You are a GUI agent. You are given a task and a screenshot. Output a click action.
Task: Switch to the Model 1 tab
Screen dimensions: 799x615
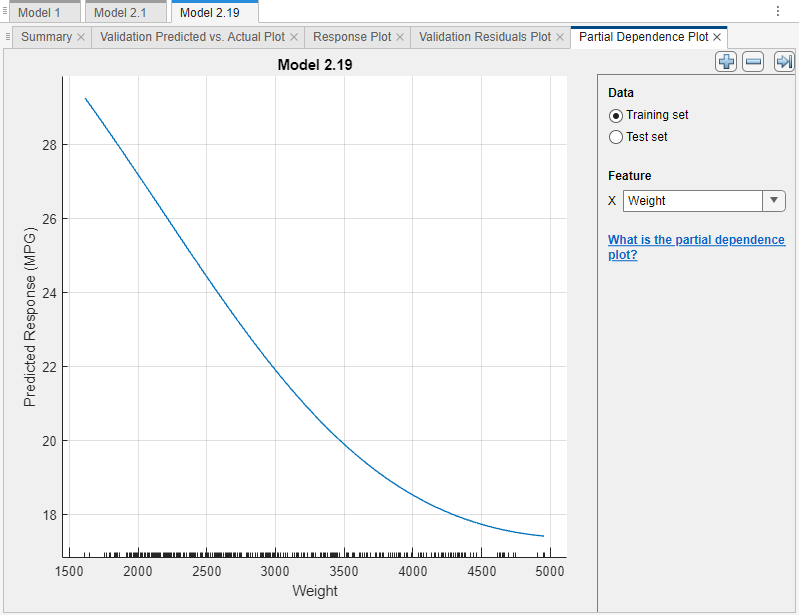coord(44,12)
